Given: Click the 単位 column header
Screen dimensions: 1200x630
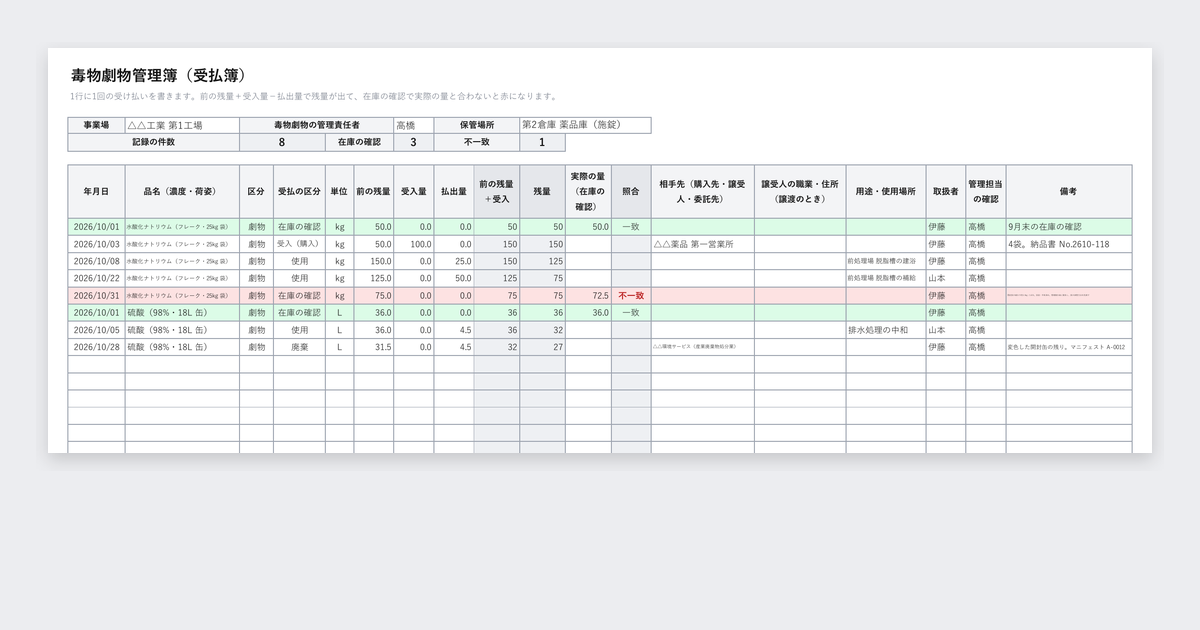Looking at the screenshot, I should (x=339, y=191).
